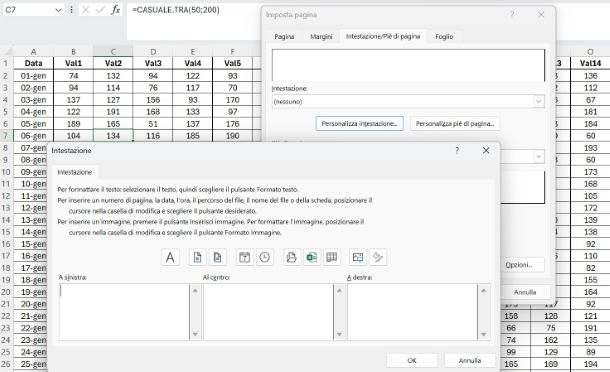The width and height of the screenshot is (610, 372).
Task: Switch to the Margini tab
Action: click(x=321, y=37)
